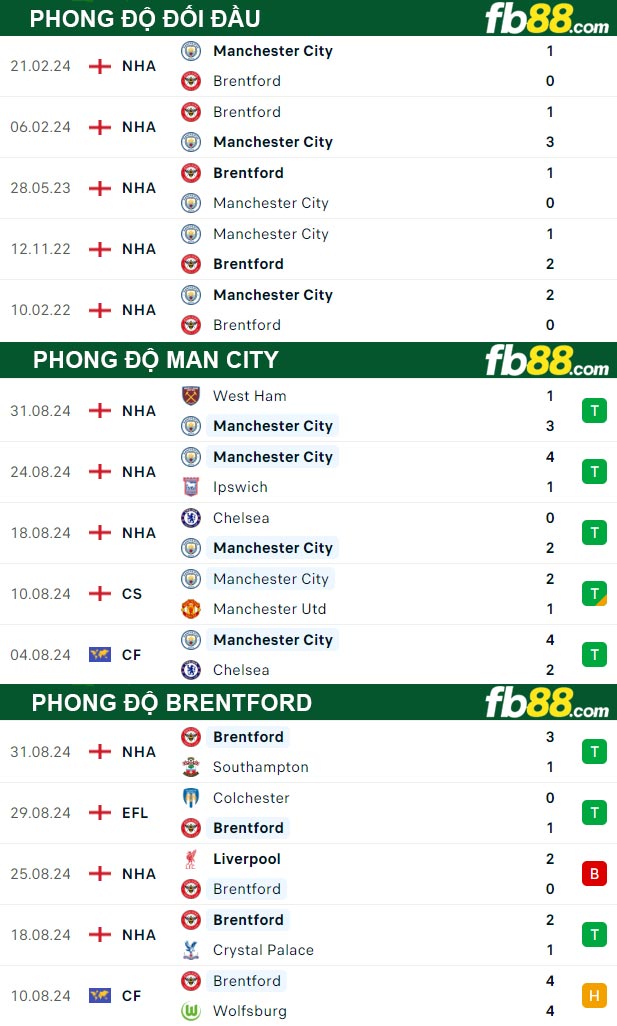Click the red B result badge

click(594, 874)
